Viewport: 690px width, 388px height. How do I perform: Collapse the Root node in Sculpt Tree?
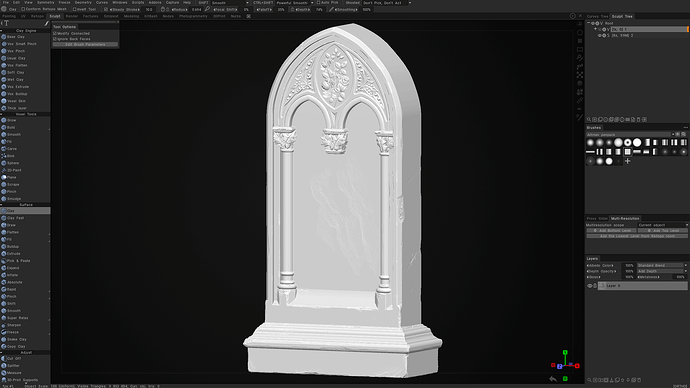(589, 23)
